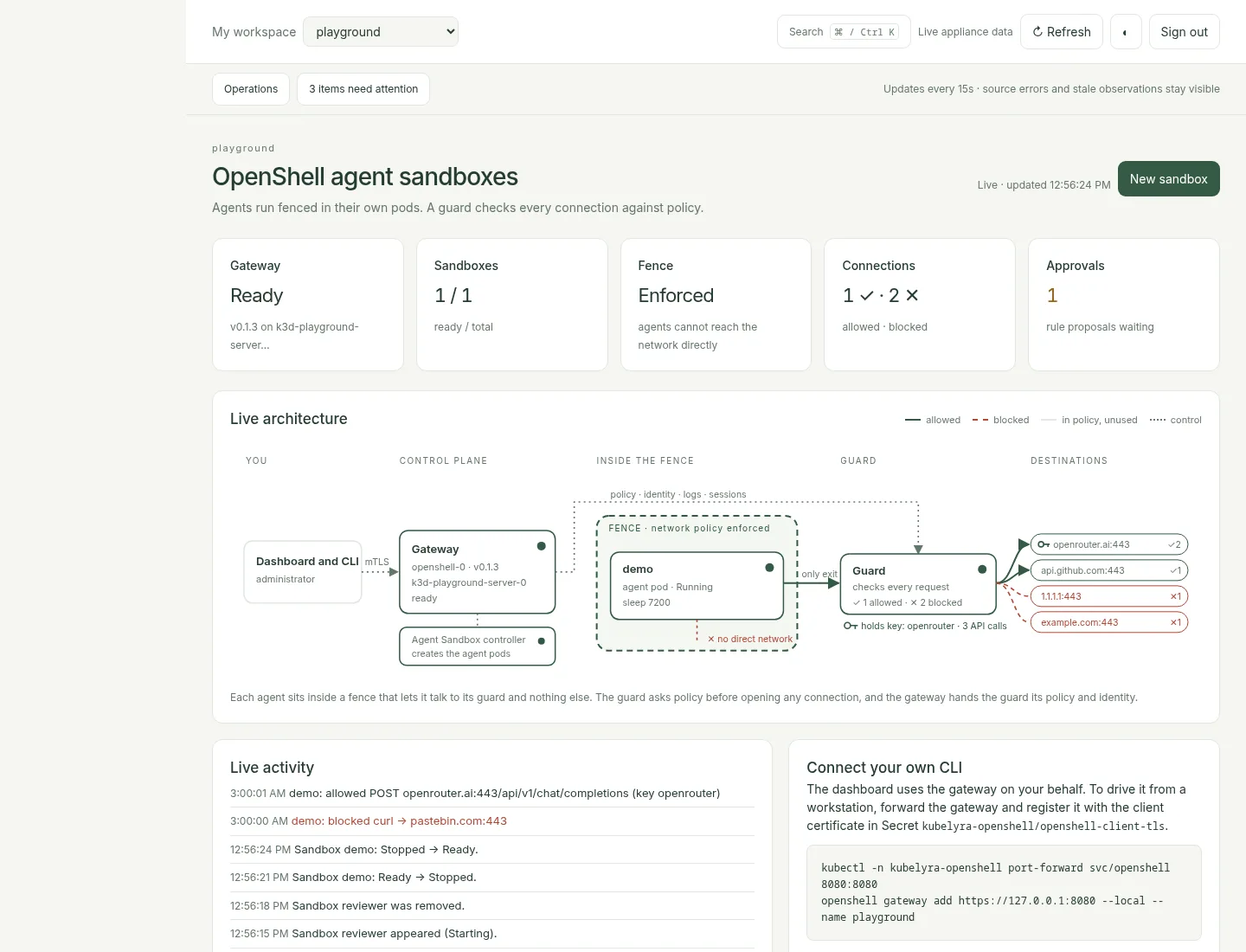
Task: Click the '× no direct network' label
Action: tap(750, 639)
